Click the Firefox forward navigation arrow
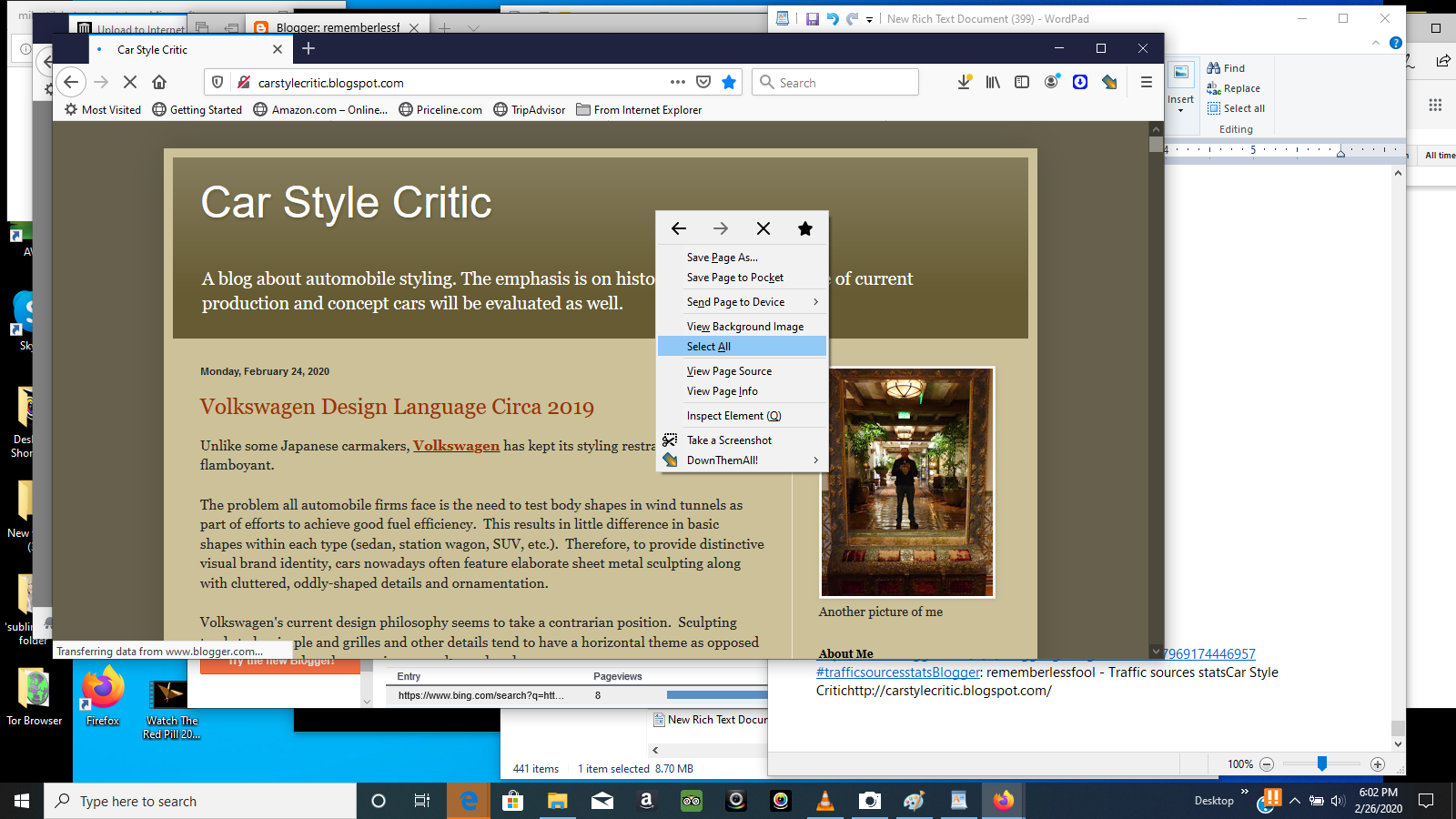1456x819 pixels. coord(101,82)
